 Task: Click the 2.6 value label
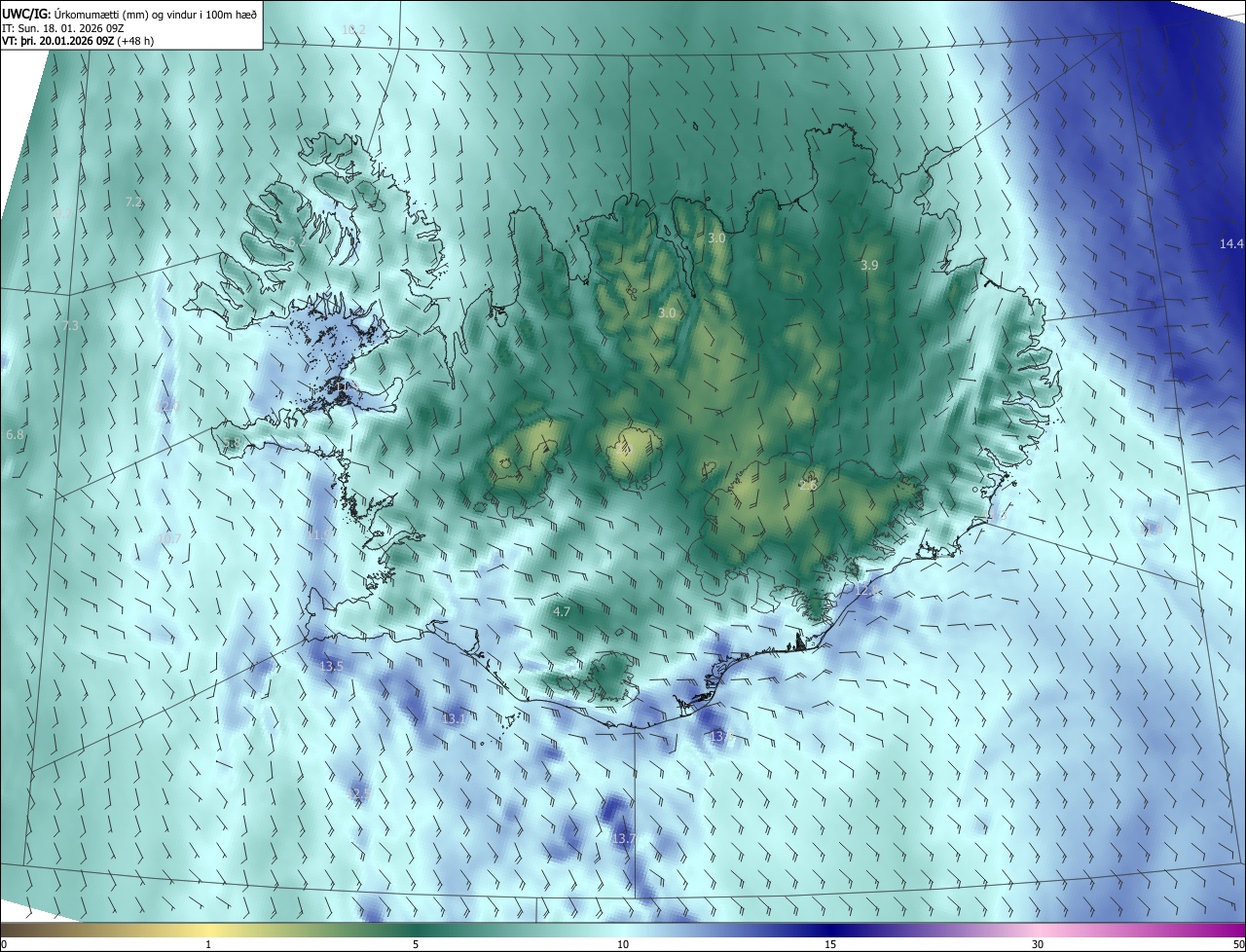point(810,483)
